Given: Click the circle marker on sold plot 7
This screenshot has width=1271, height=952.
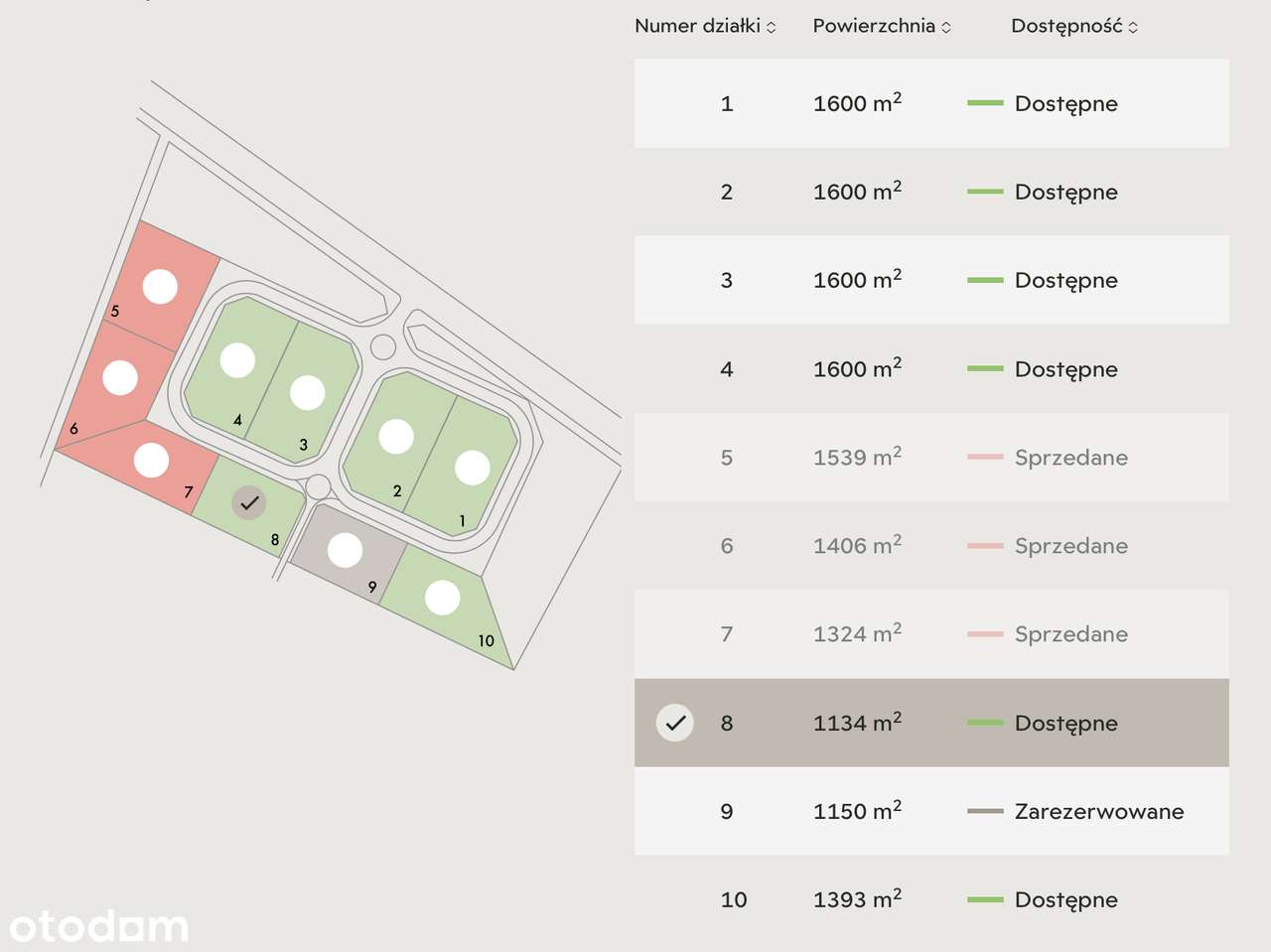Looking at the screenshot, I should 151,461.
